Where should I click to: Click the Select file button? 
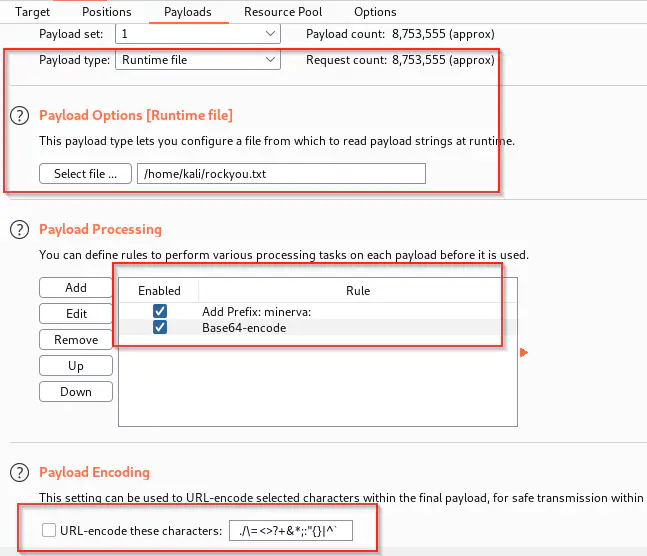click(85, 174)
